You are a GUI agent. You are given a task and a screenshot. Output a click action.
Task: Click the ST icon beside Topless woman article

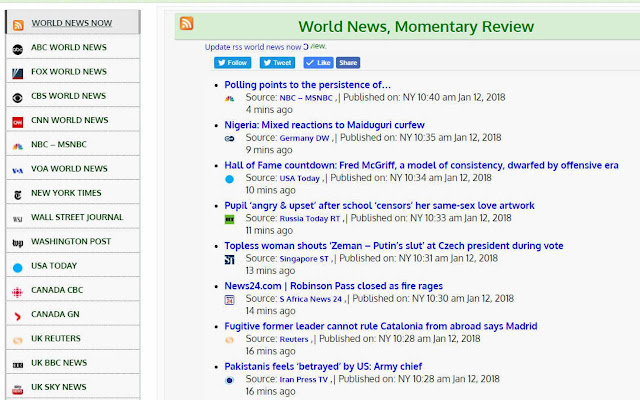[x=229, y=260]
